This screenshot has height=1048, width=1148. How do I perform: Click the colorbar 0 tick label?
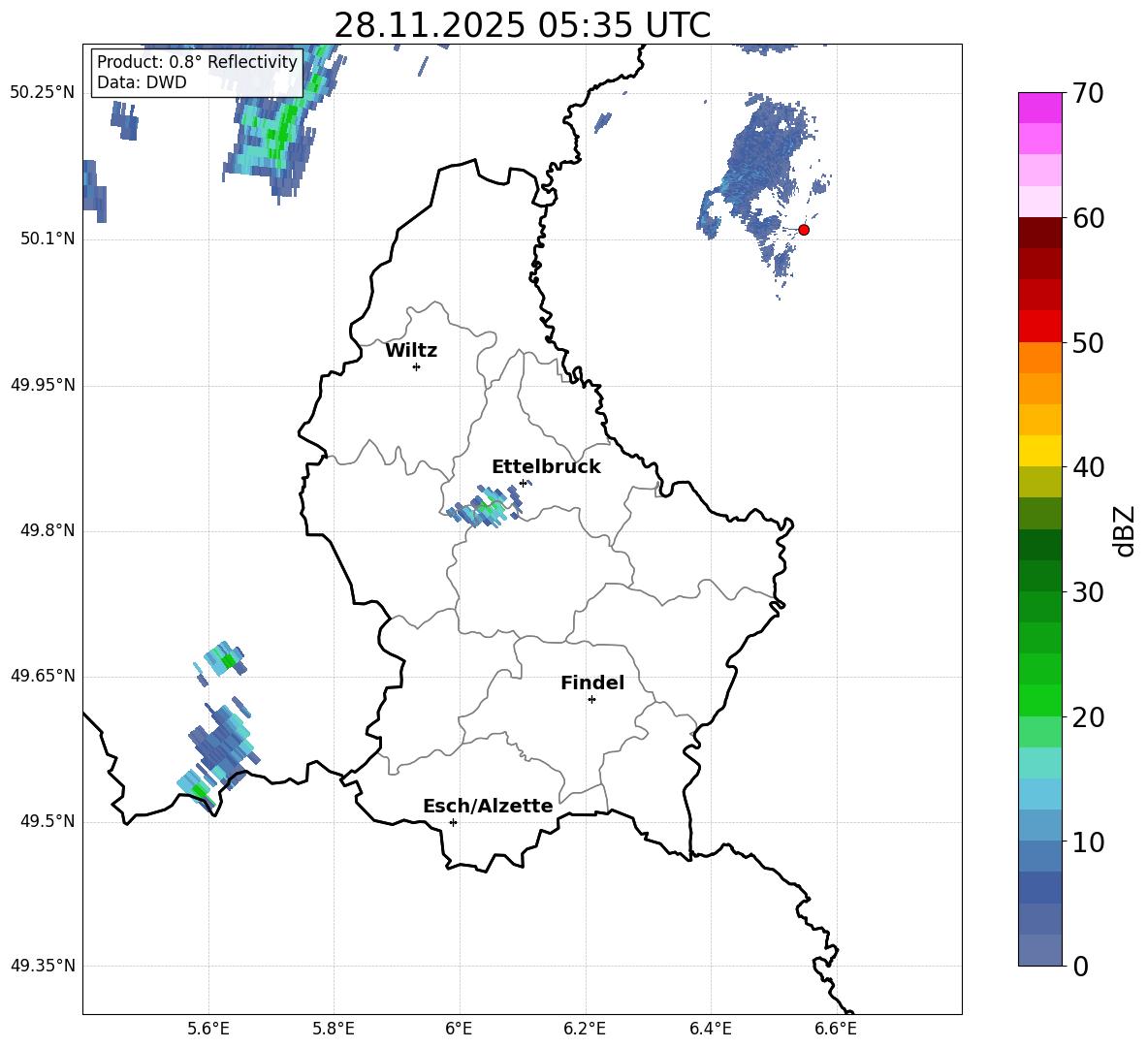click(1080, 967)
